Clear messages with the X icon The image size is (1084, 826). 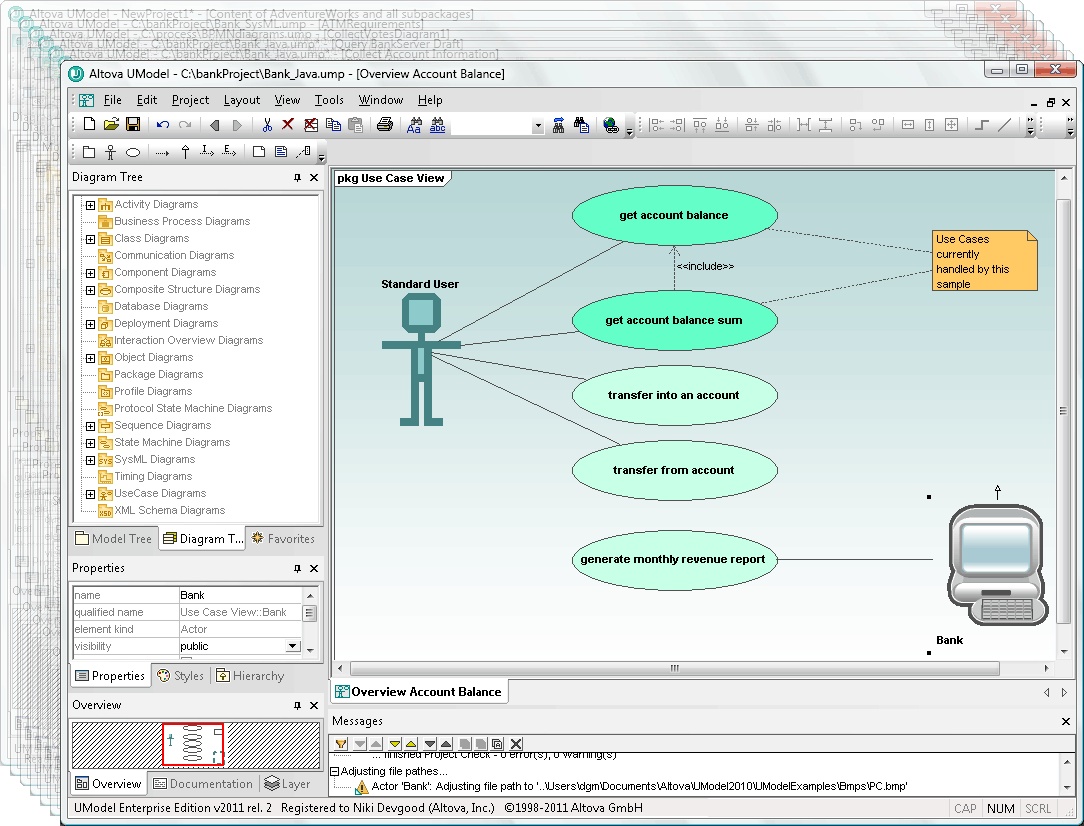[516, 743]
